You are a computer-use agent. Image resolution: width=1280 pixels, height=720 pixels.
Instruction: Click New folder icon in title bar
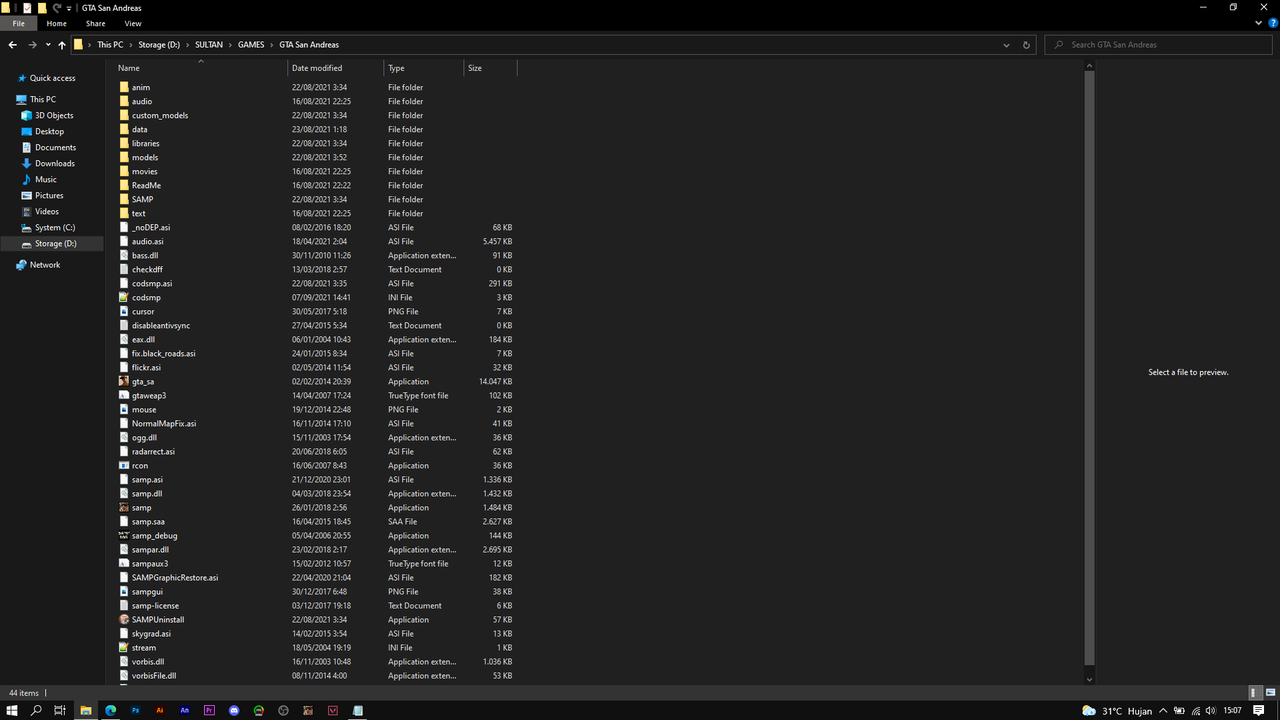[42, 7]
